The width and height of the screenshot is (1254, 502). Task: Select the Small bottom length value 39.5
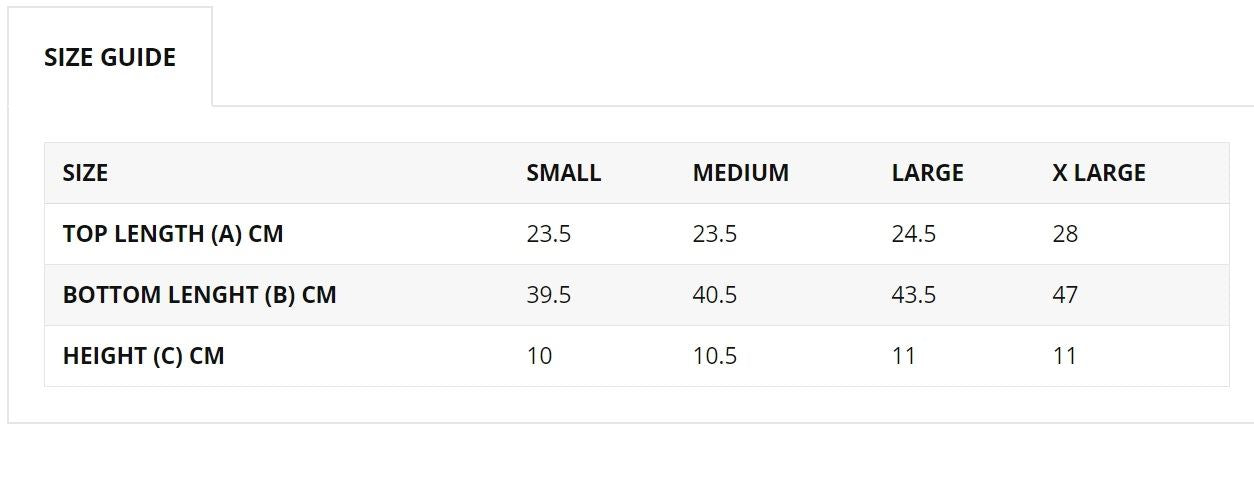pyautogui.click(x=549, y=295)
